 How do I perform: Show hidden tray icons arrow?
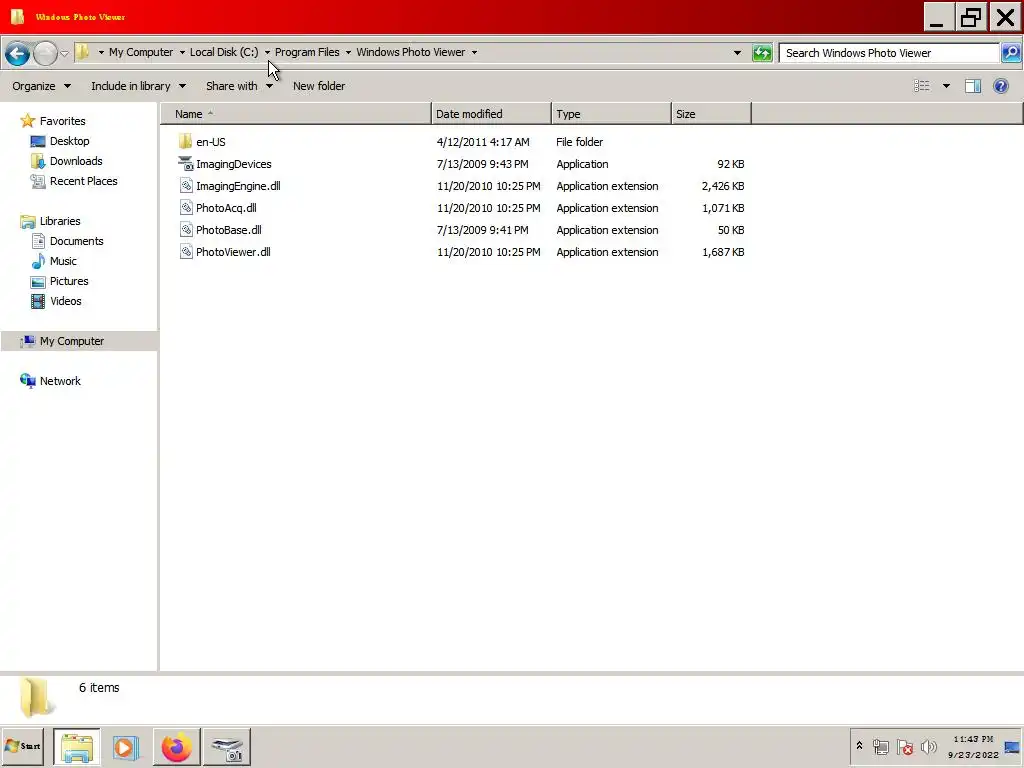pos(859,746)
